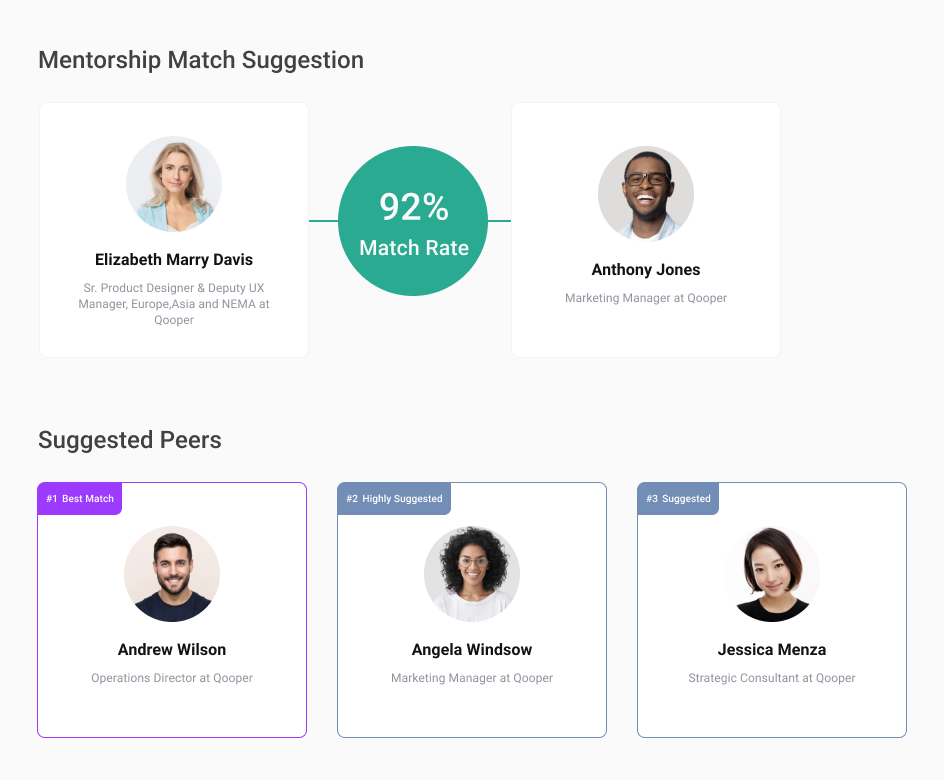Select the Elizabeth Marry Davis name

click(174, 260)
